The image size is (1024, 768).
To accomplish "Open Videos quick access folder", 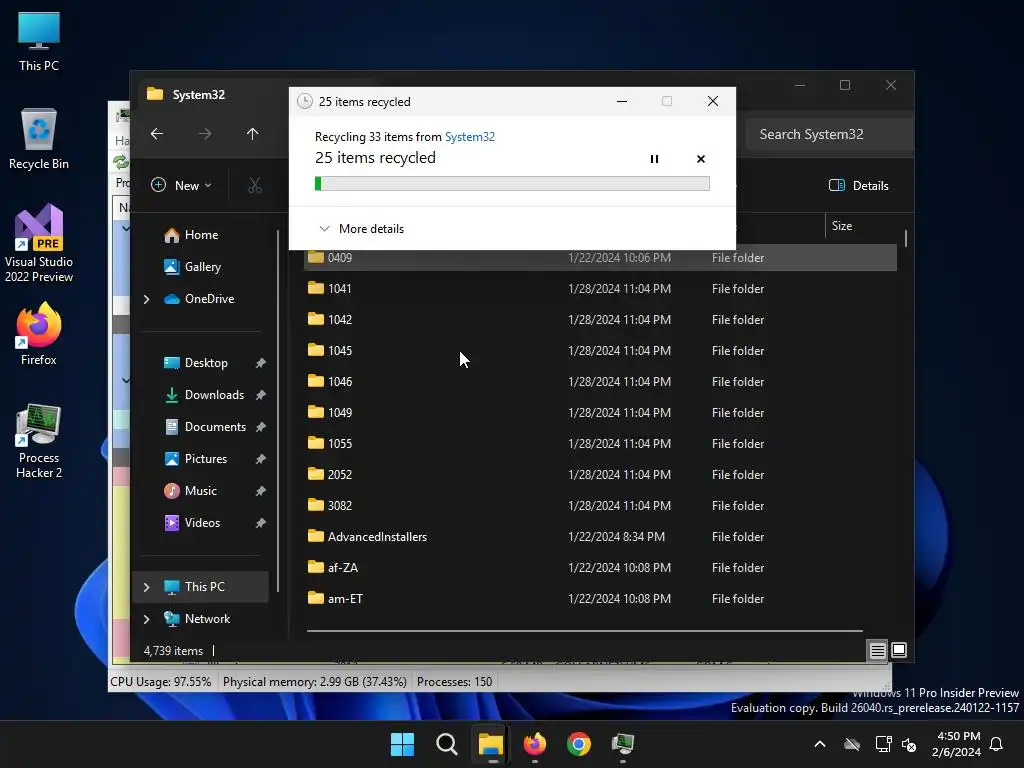I will pyautogui.click(x=191, y=523).
